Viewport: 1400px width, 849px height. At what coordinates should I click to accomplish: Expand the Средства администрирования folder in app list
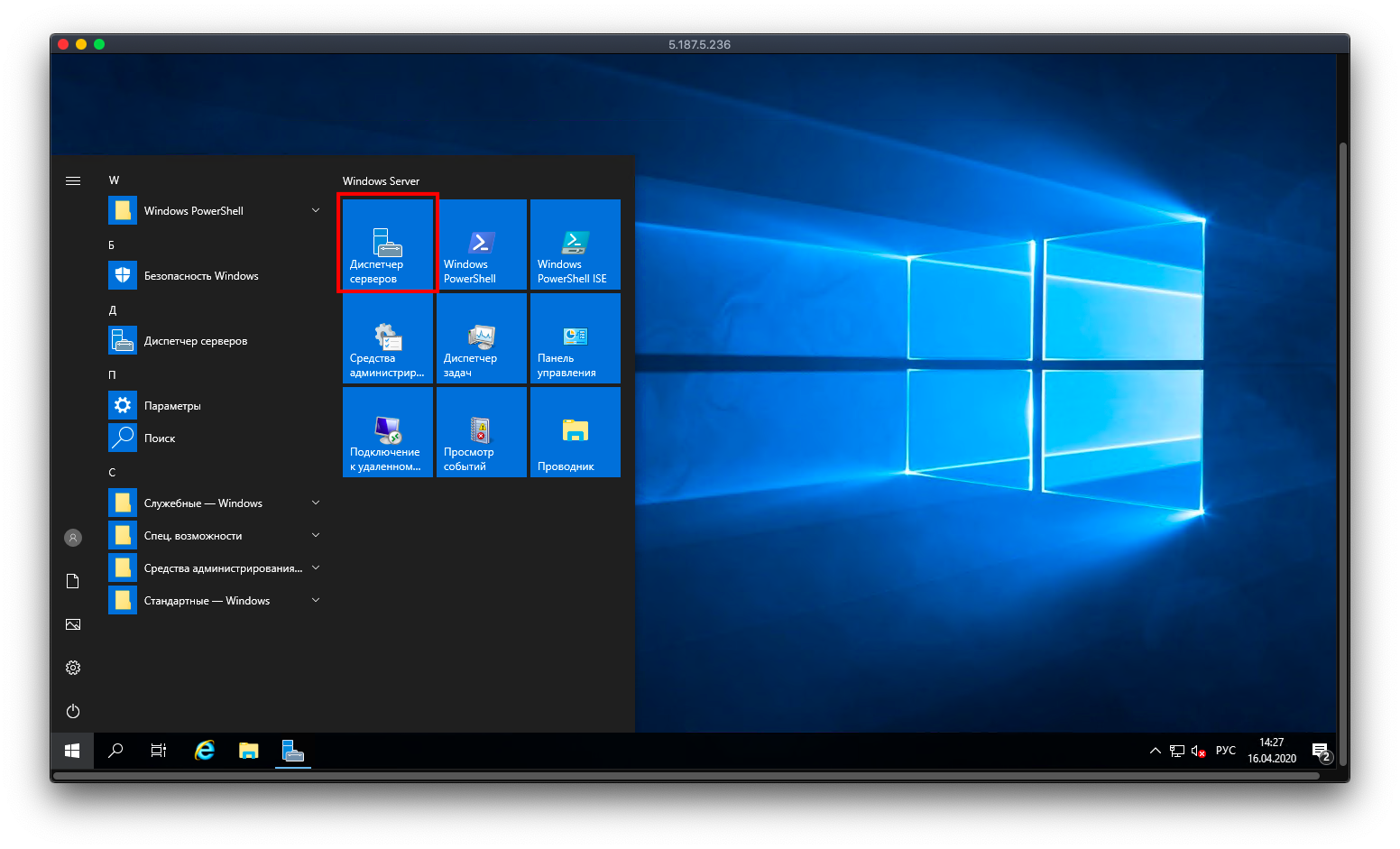[215, 568]
